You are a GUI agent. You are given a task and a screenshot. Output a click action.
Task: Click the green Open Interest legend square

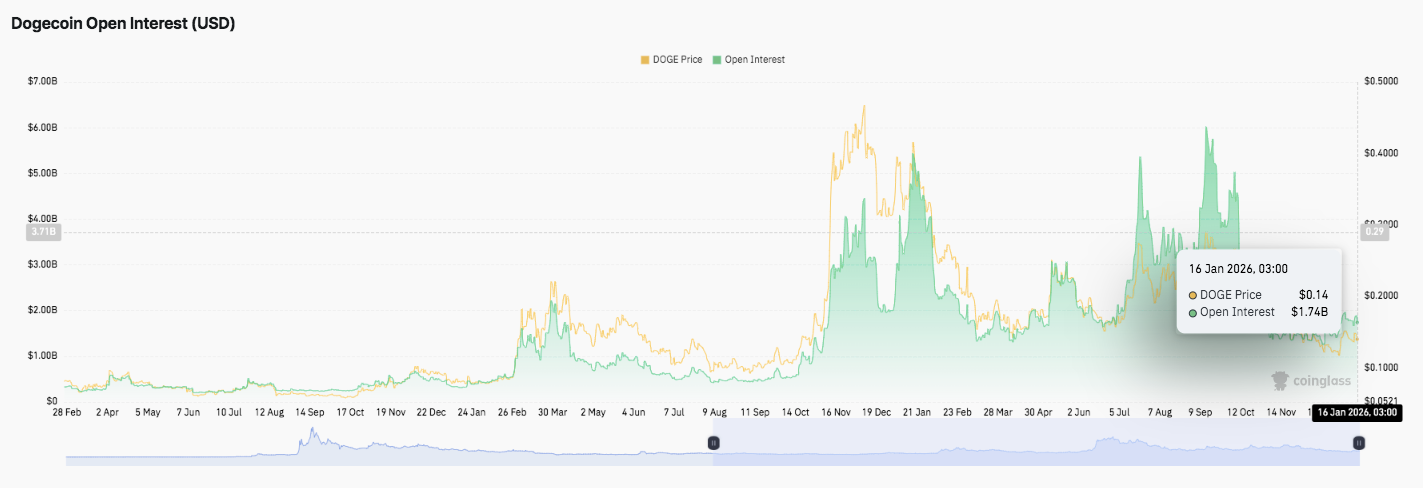tap(717, 60)
